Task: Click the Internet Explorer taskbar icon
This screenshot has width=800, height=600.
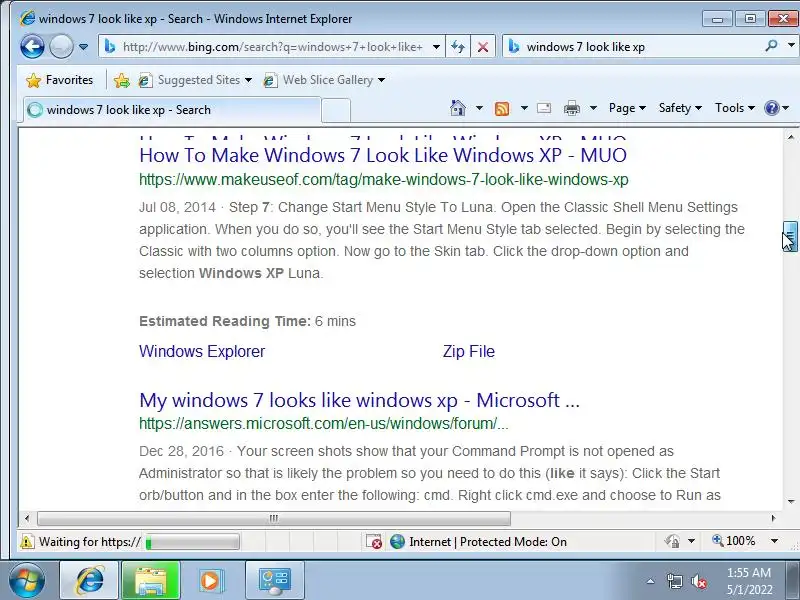Action: [x=90, y=580]
